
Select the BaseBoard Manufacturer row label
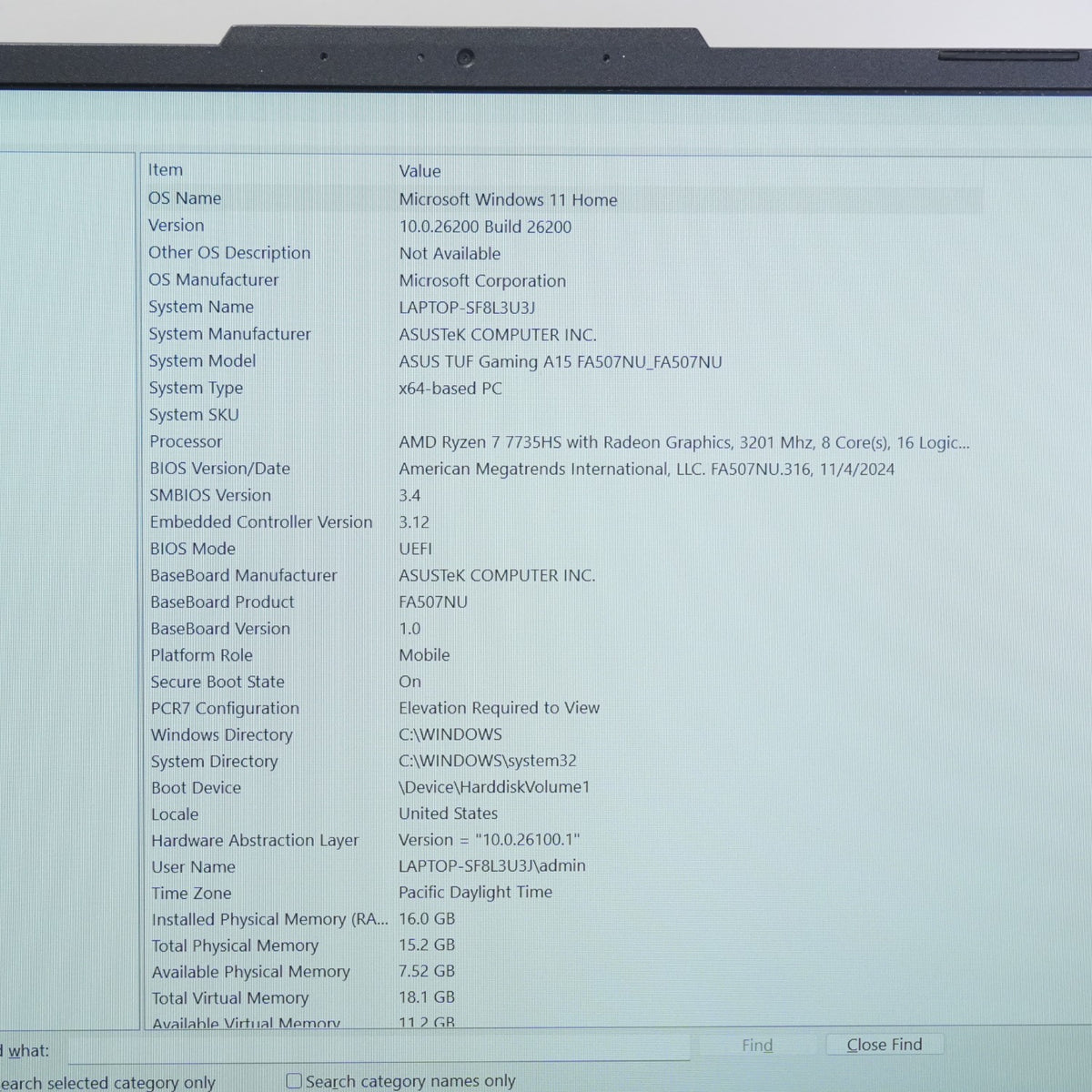[x=244, y=576]
